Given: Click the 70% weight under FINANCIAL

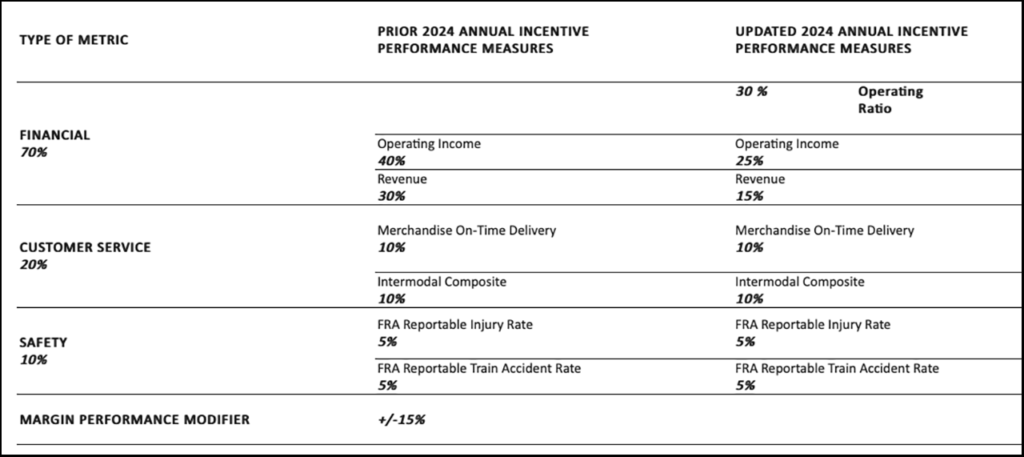Looking at the screenshot, I should point(34,153).
